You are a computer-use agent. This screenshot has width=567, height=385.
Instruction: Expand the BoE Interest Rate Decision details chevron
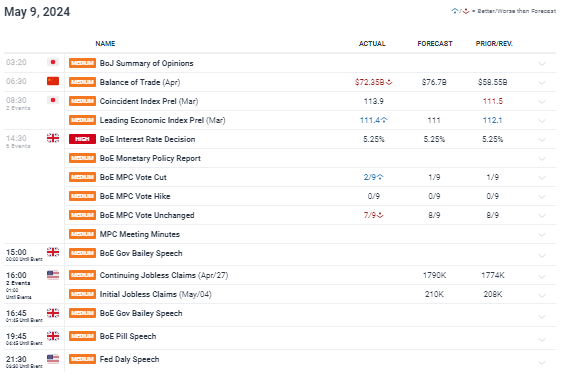542,140
